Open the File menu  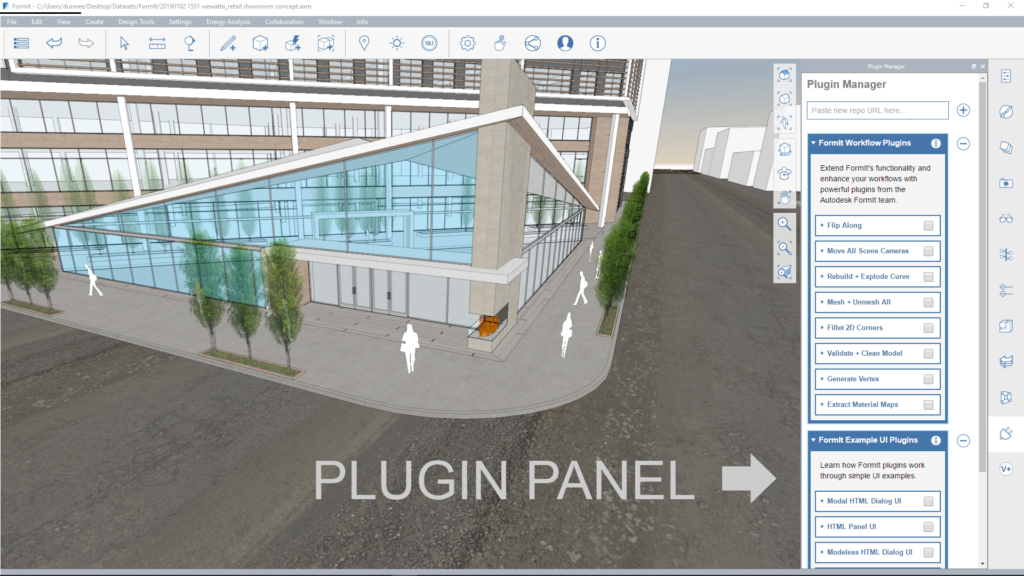tap(12, 22)
